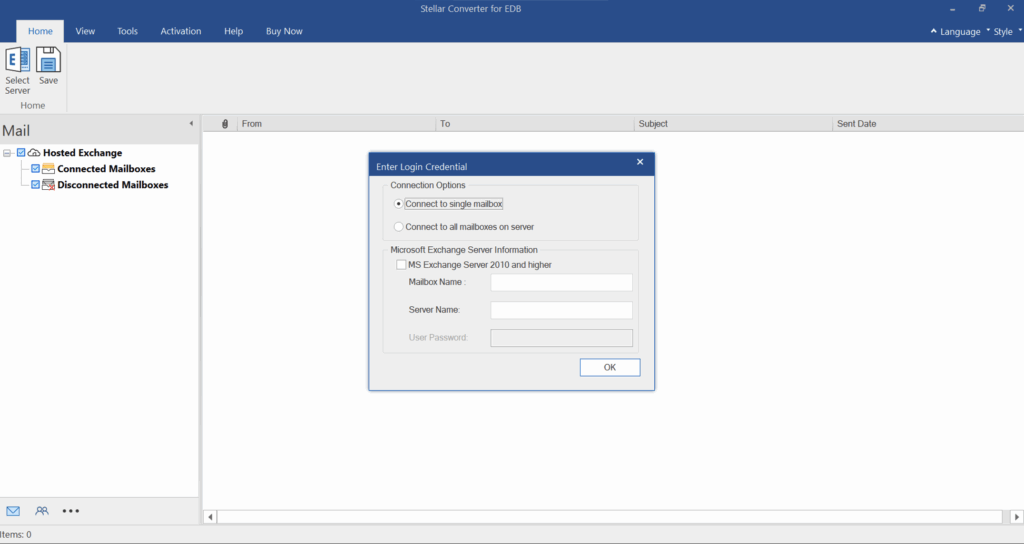
Task: Select the Connected Mailboxes tree item
Action: [x=106, y=168]
